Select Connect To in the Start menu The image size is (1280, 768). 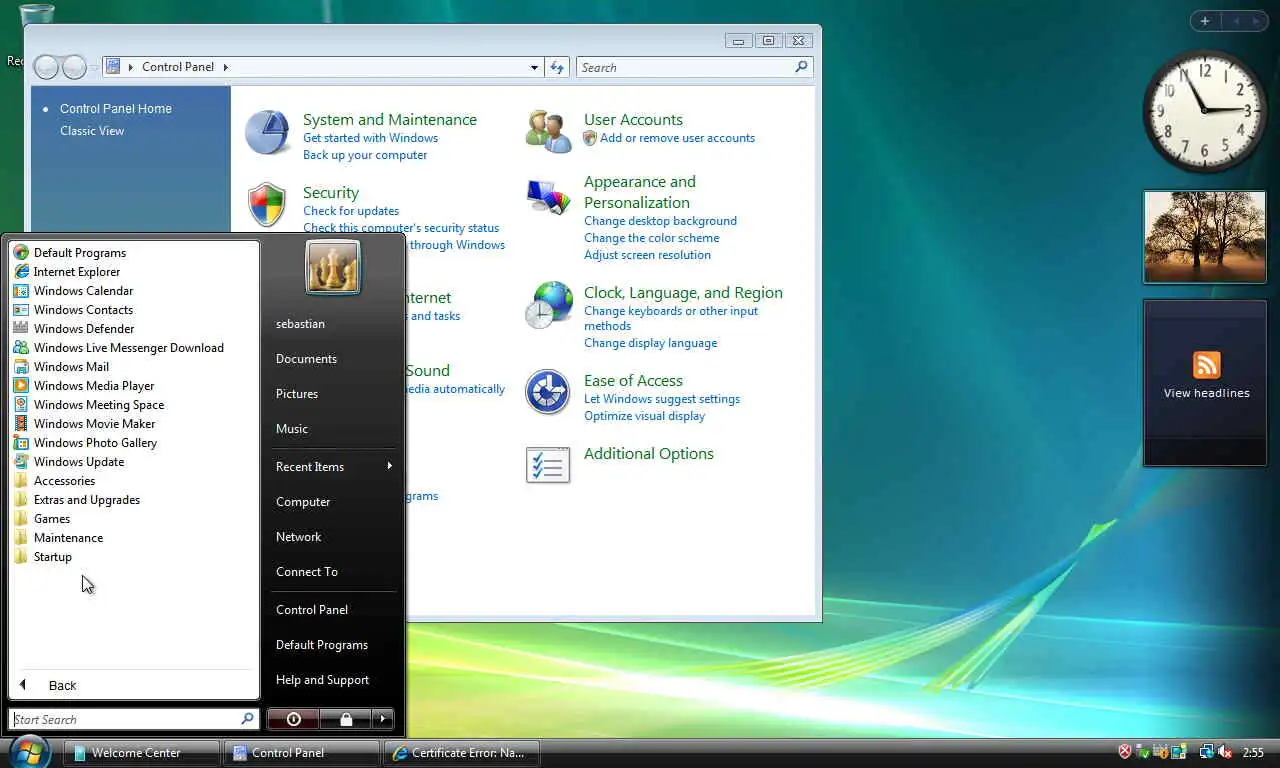click(307, 572)
